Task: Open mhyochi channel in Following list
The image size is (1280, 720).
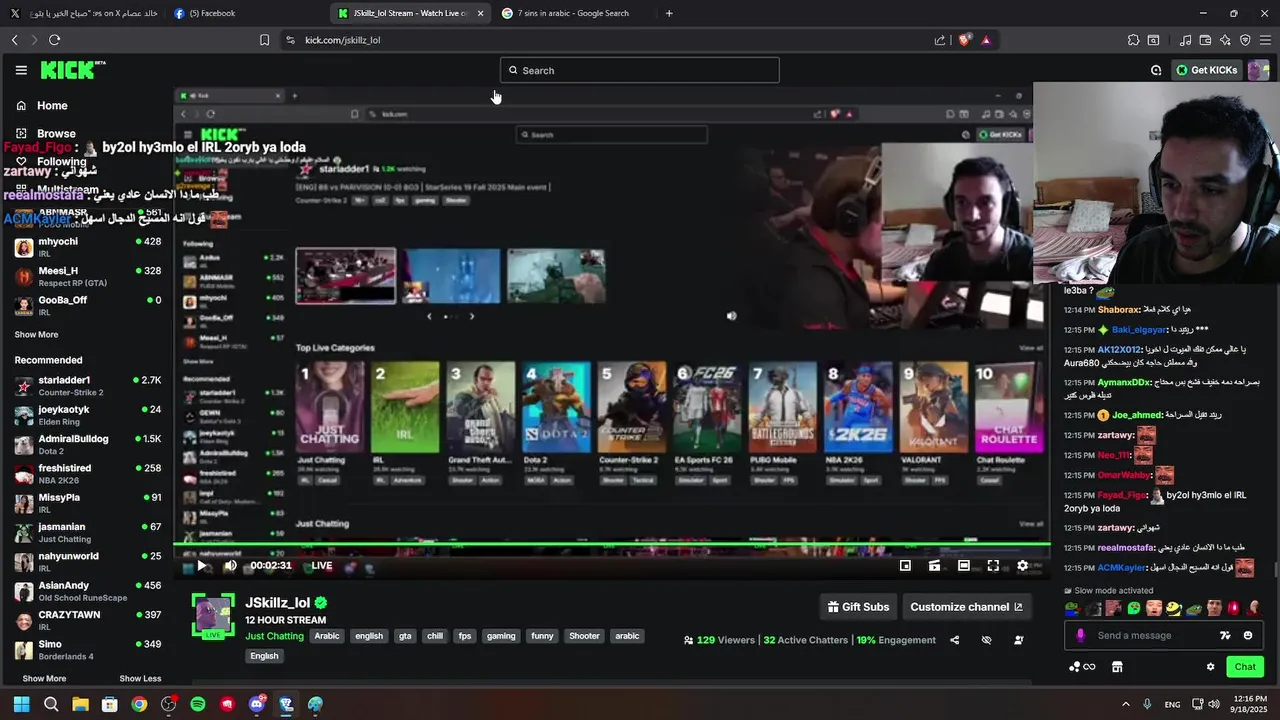Action: click(88, 247)
